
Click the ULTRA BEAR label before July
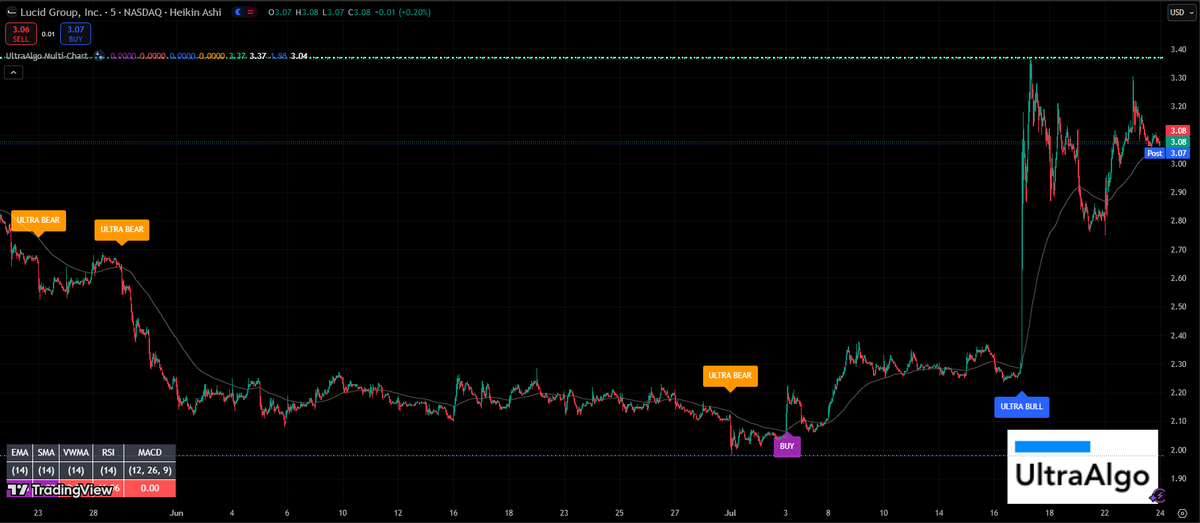[729, 376]
